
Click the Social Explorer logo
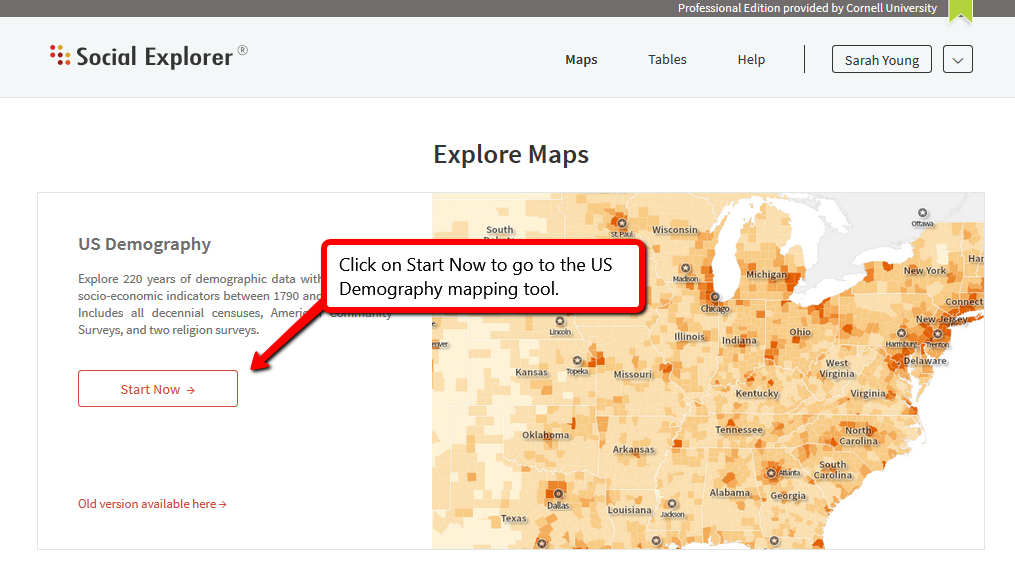[x=148, y=56]
